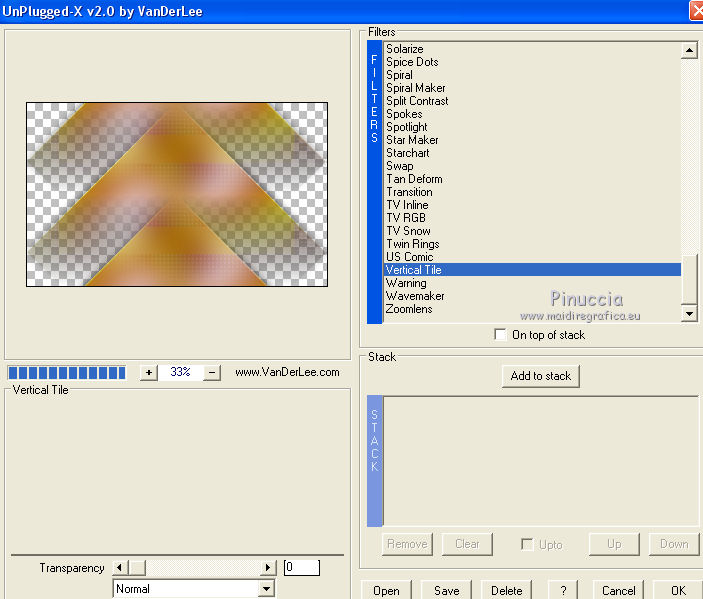The width and height of the screenshot is (703, 599).
Task: Click the Transparency slider left arrow
Action: [120, 568]
